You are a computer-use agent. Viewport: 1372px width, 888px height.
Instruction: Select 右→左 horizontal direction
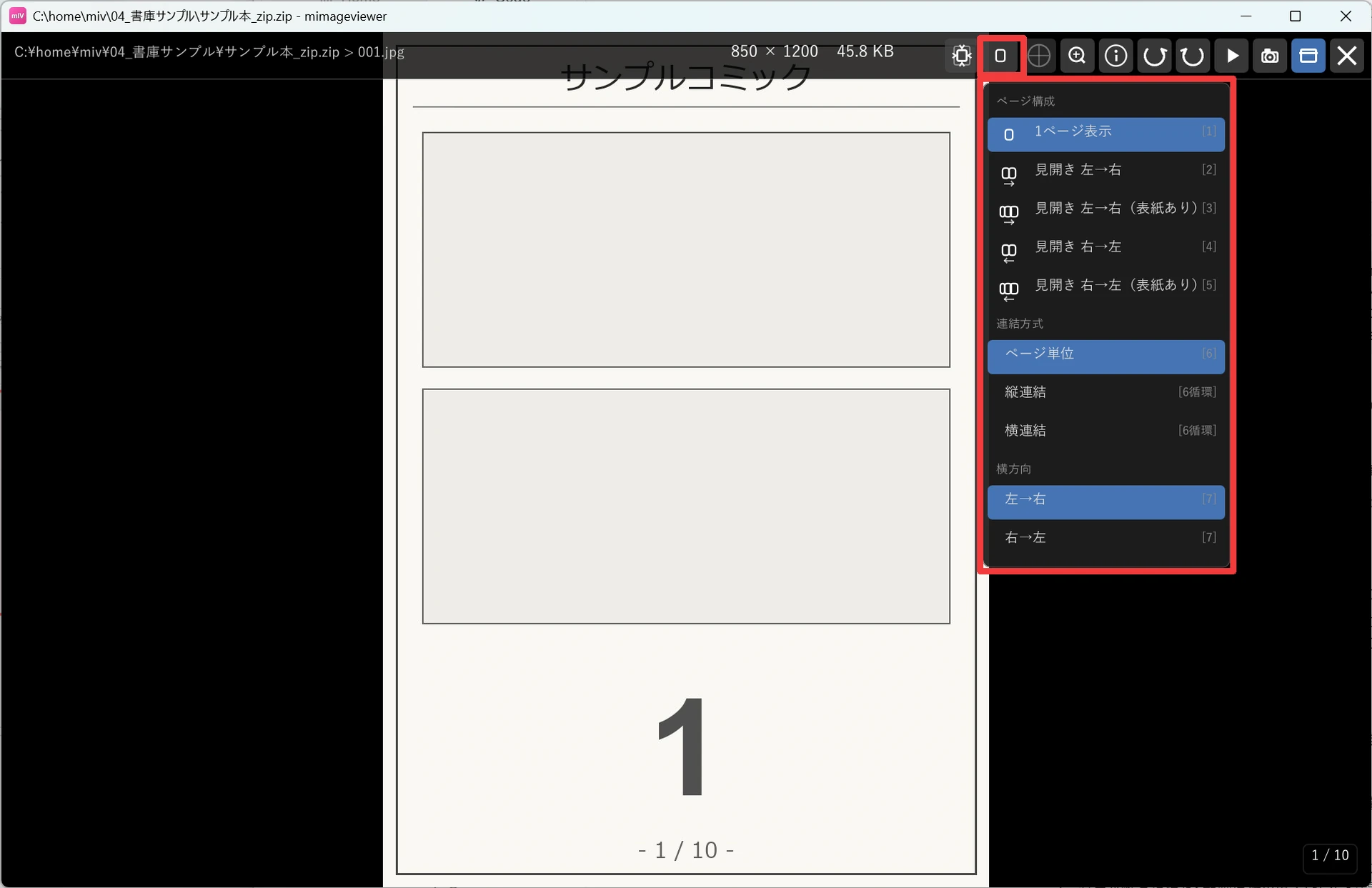click(1105, 540)
